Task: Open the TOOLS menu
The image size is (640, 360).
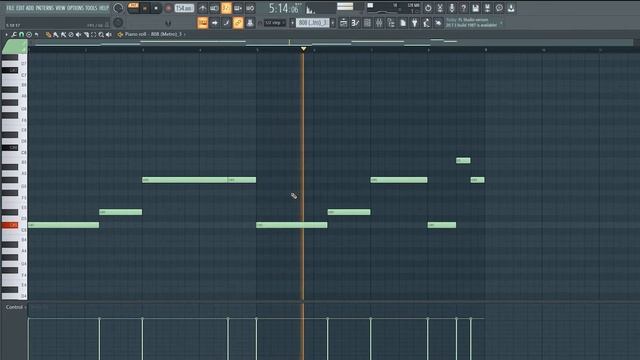Action: click(x=91, y=8)
